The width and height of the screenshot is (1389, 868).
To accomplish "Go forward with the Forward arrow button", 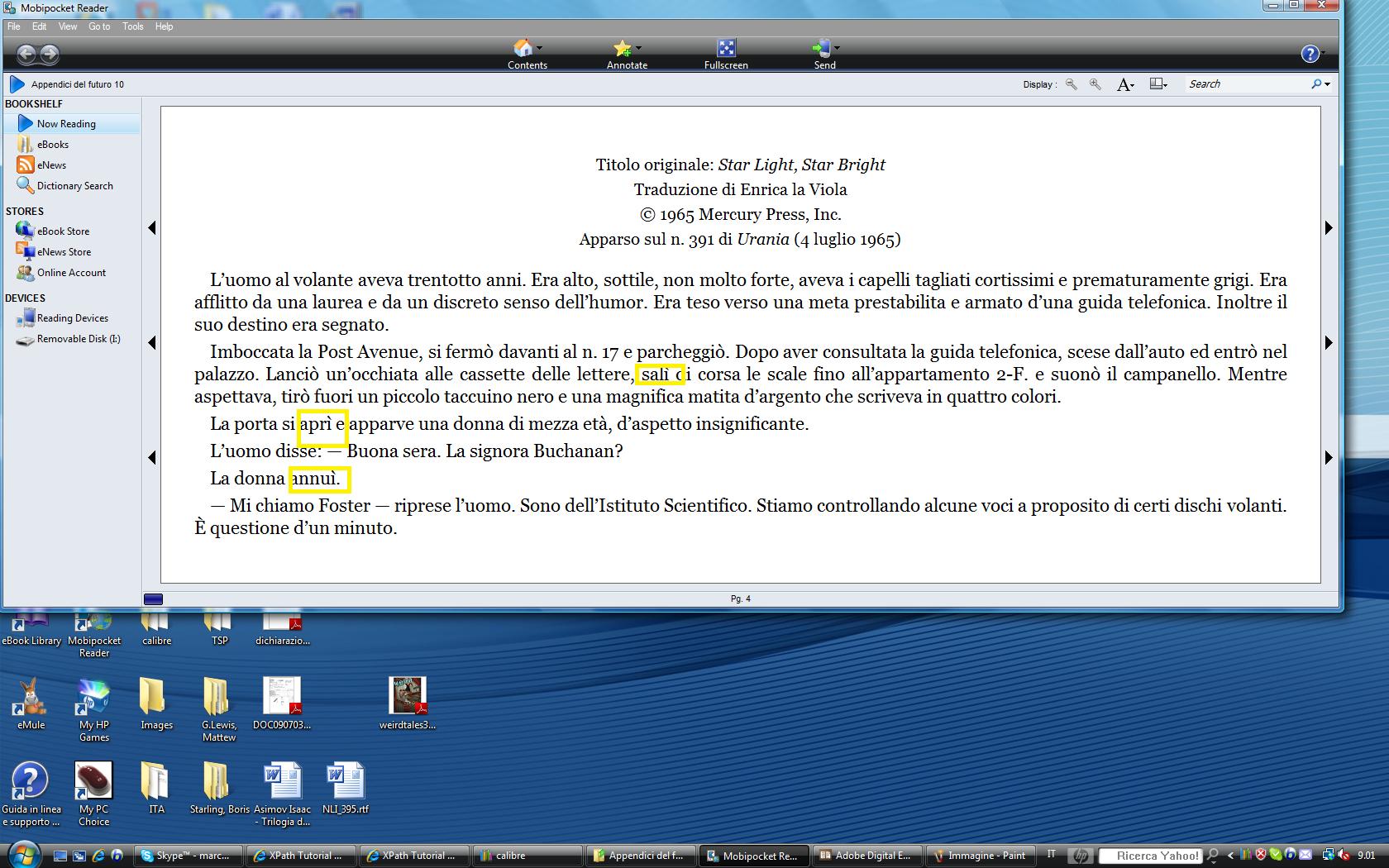I will tap(50, 55).
